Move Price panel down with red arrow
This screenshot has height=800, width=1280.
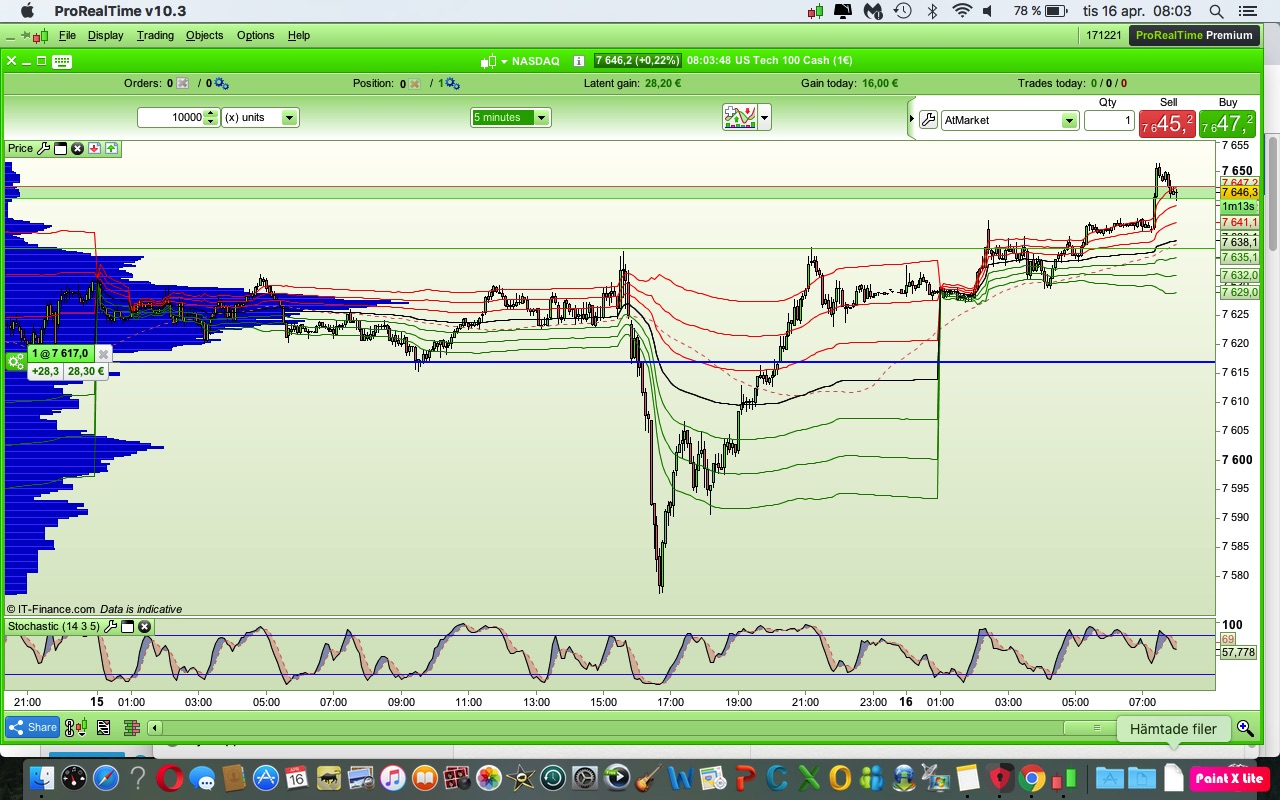[x=94, y=149]
